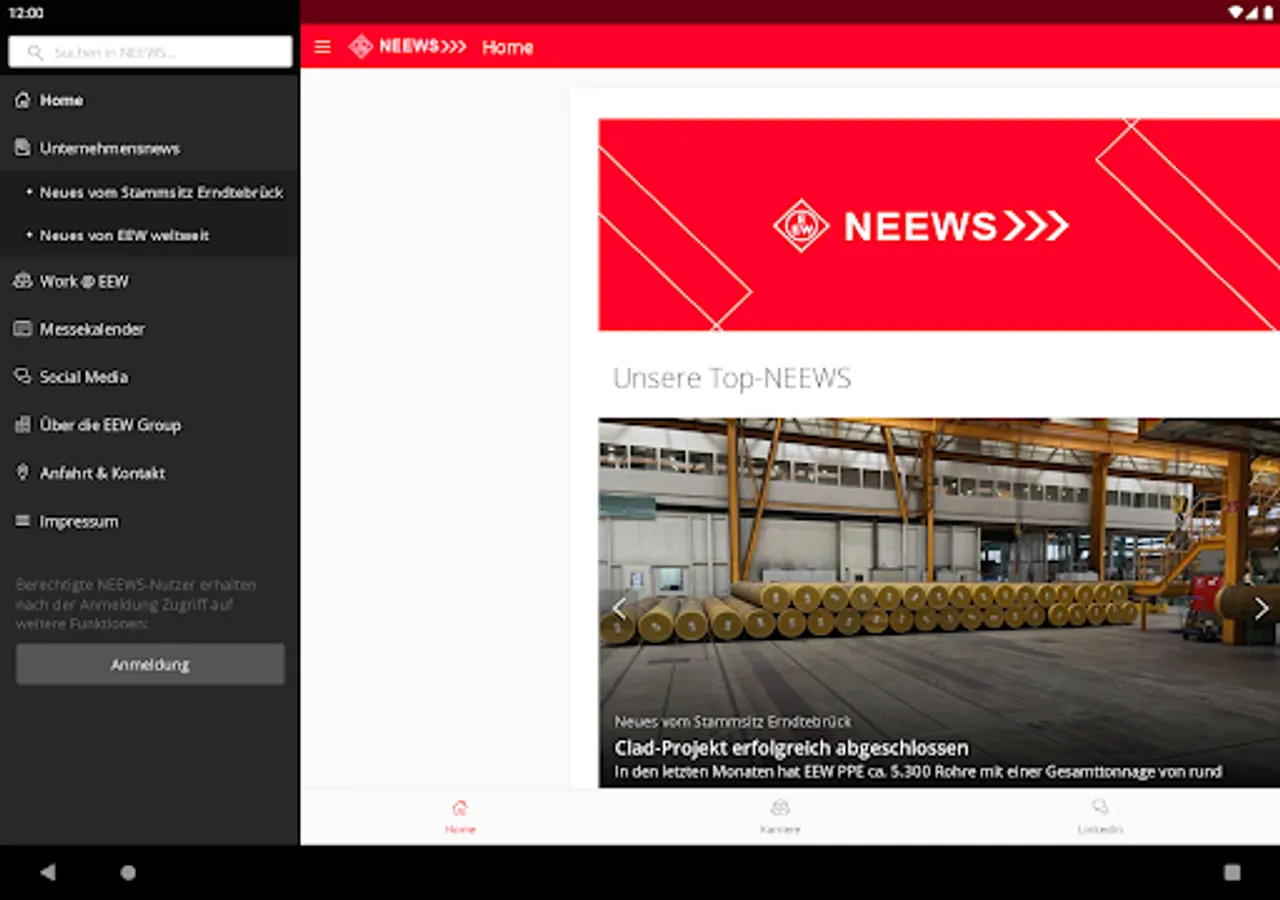Open article 'Clad-Projekt erfolgreich abgeschlossen'
The width and height of the screenshot is (1280, 900).
pyautogui.click(x=791, y=748)
